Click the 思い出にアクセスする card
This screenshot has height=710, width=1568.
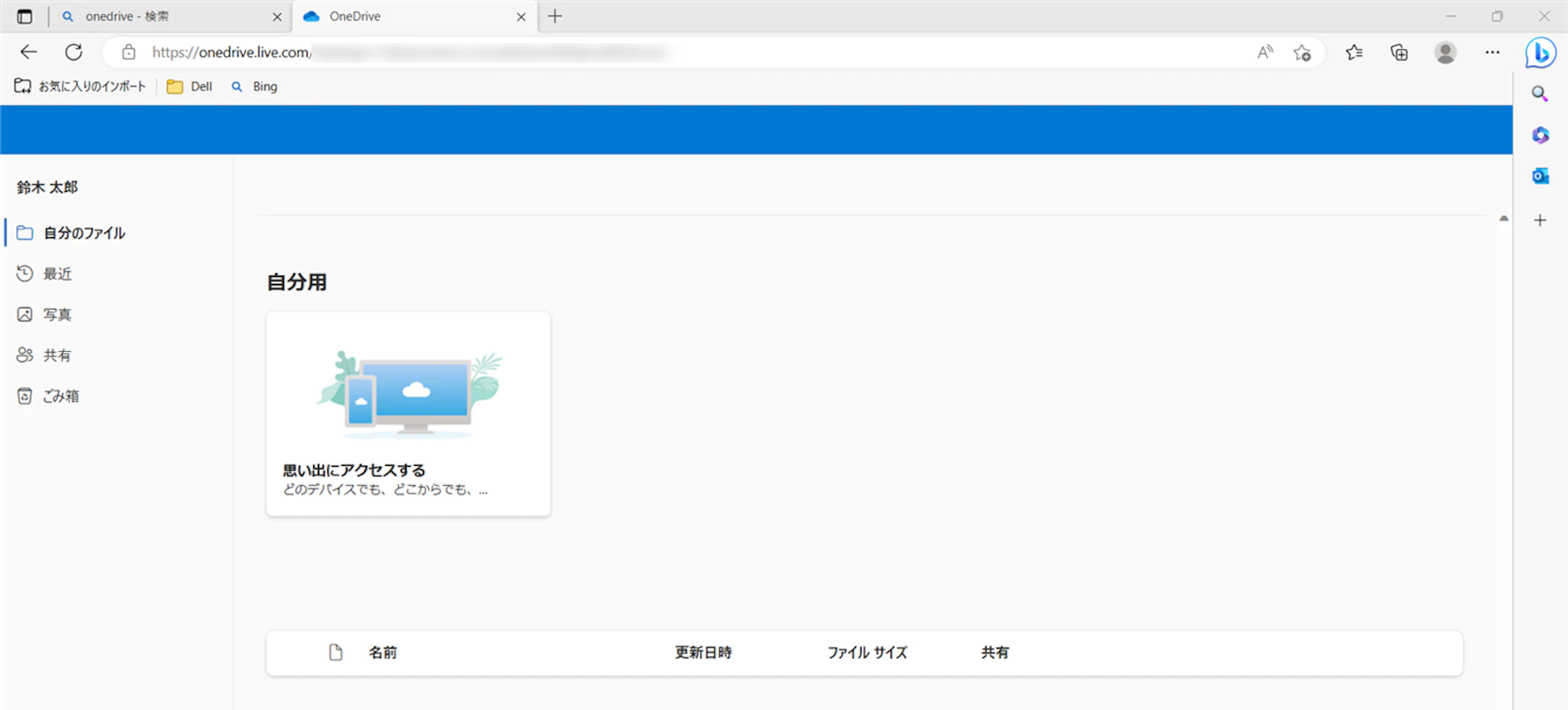click(408, 414)
